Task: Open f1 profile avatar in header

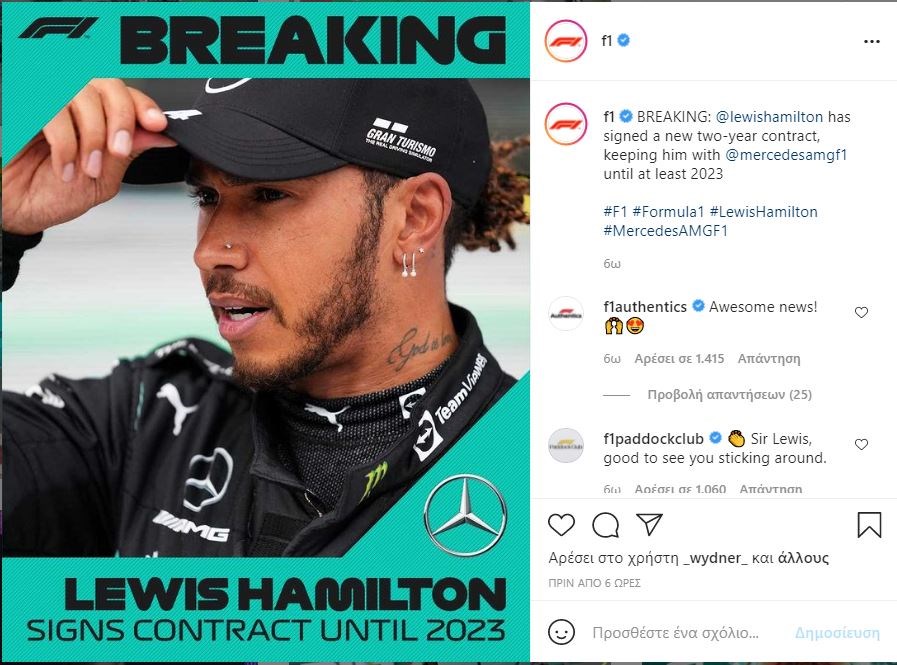Action: coord(566,41)
